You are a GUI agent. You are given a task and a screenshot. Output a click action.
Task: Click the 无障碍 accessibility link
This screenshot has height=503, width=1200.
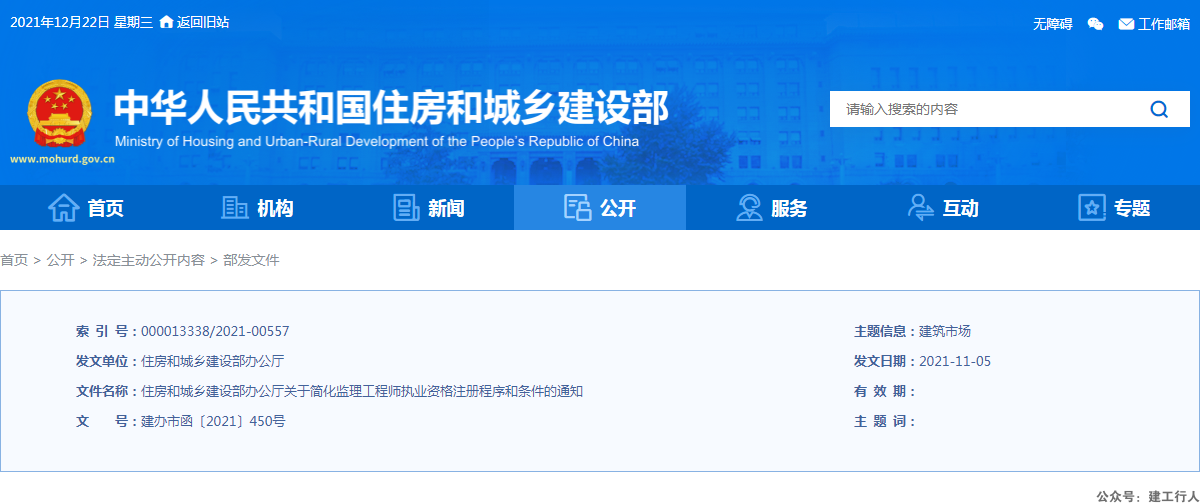coord(1053,24)
